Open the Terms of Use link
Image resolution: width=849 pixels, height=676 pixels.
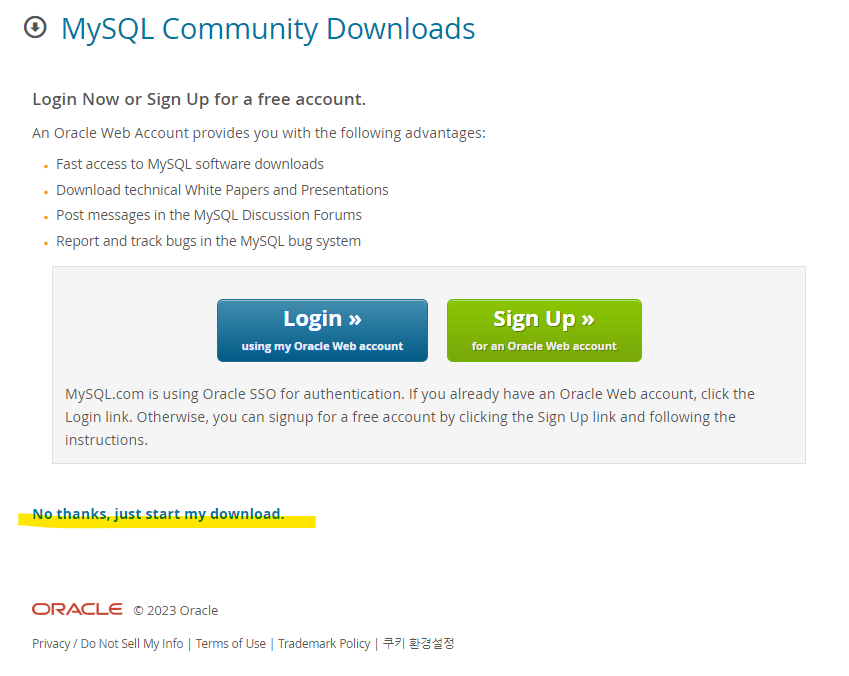pos(231,644)
